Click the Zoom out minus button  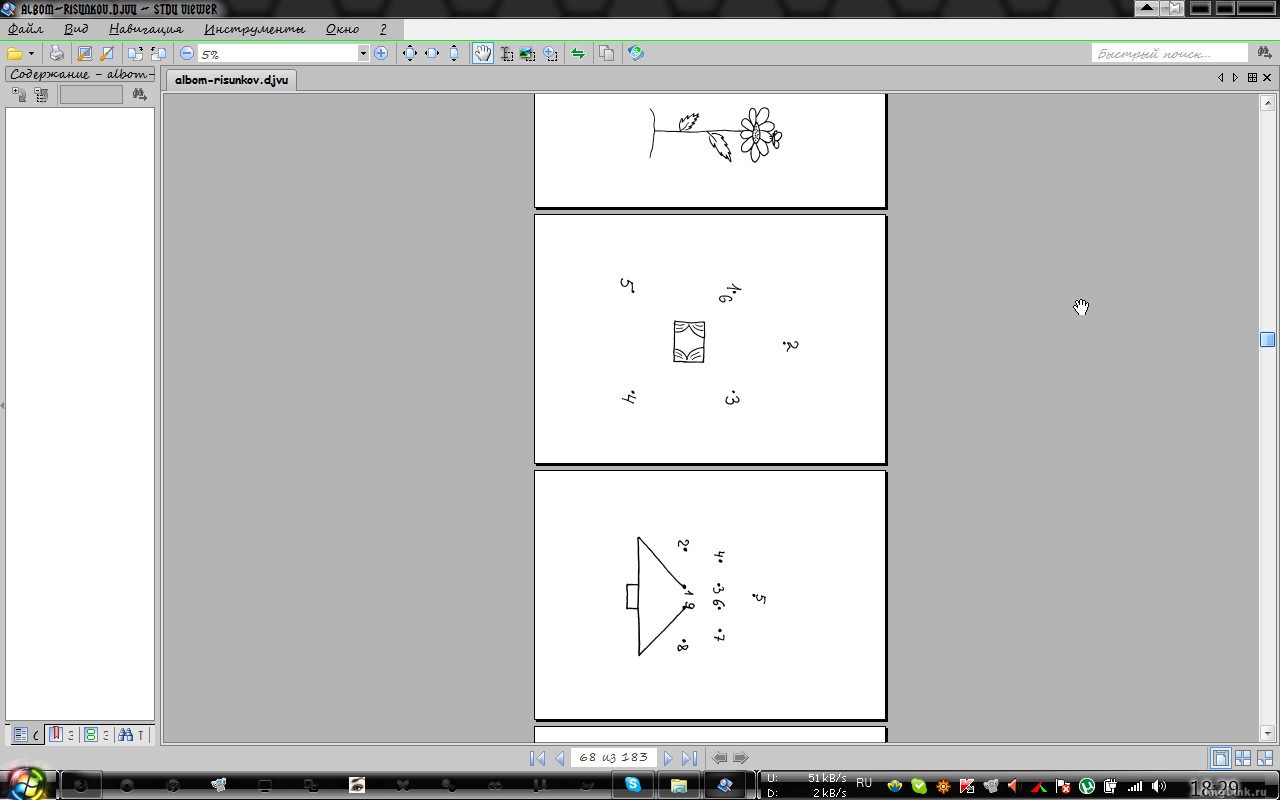pos(187,54)
